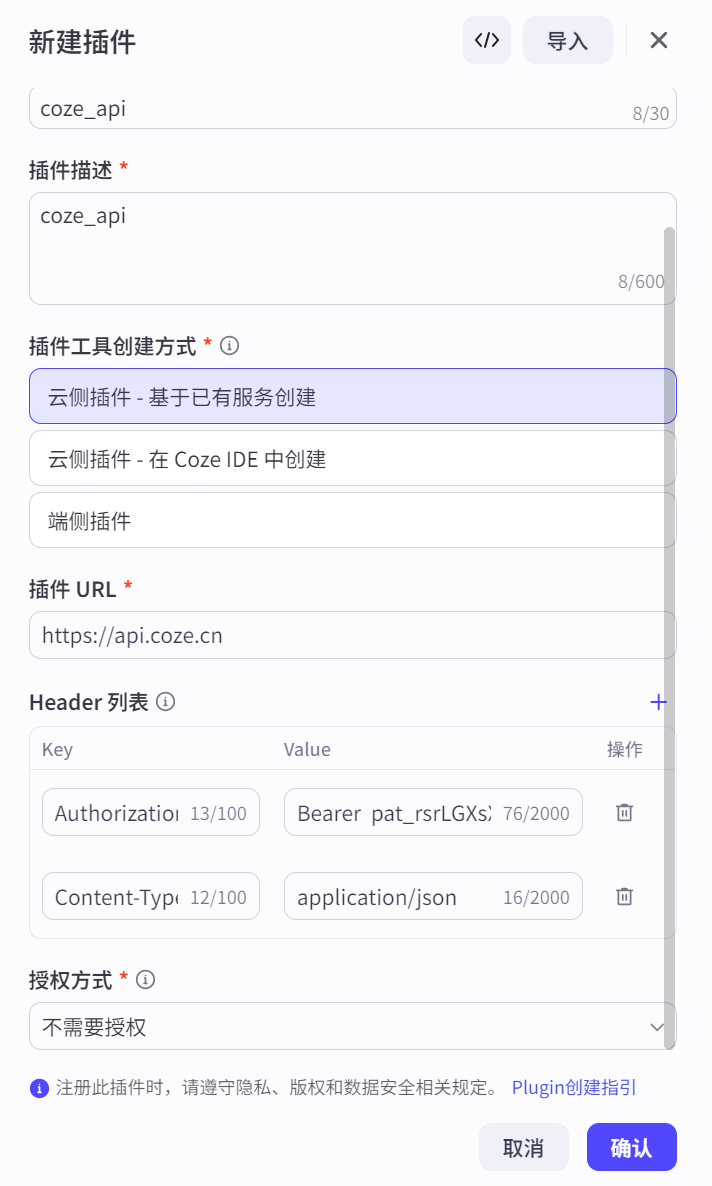Focus the plugin name field coze_api

pos(353,108)
